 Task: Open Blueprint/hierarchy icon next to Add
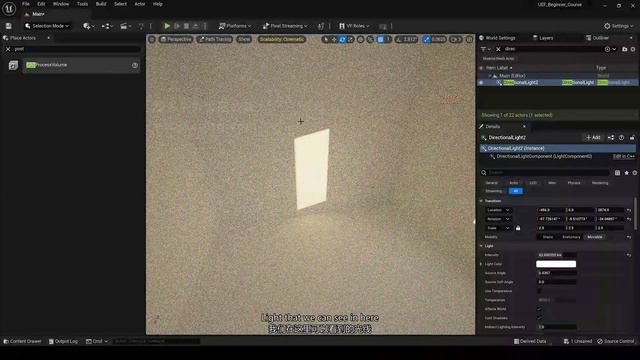[611, 138]
